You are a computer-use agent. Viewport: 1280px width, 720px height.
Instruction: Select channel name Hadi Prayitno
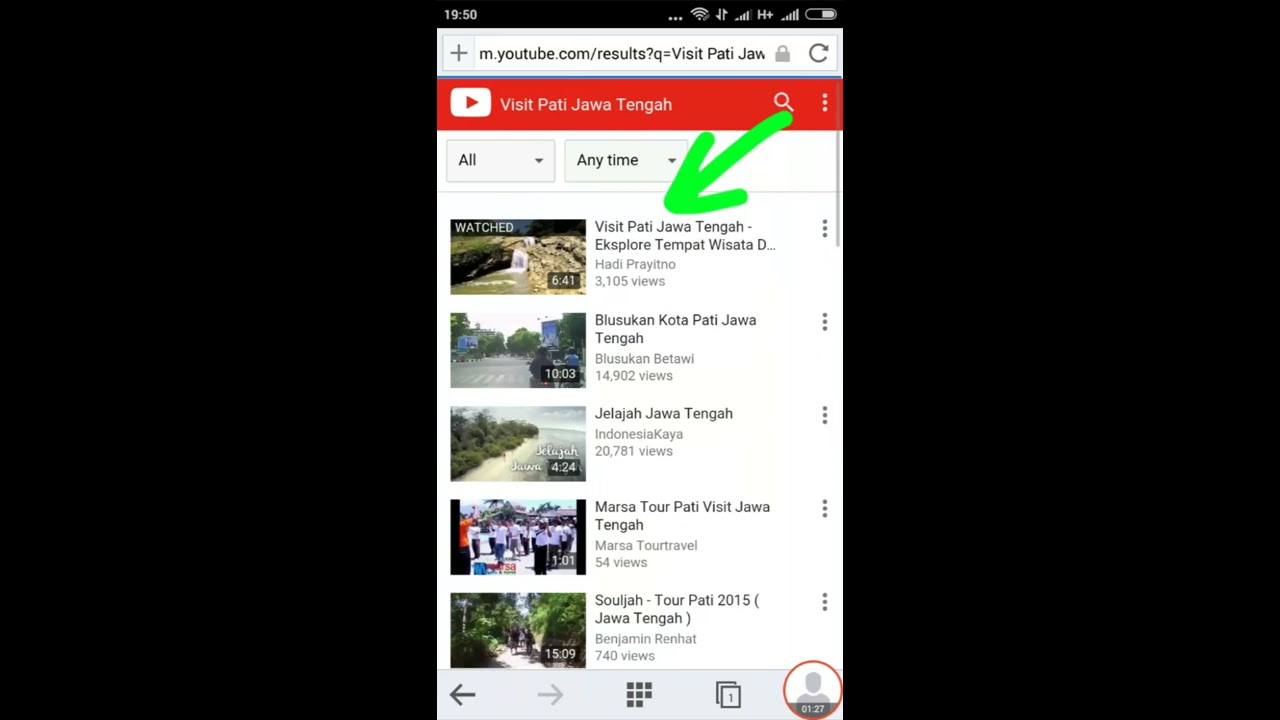635,264
